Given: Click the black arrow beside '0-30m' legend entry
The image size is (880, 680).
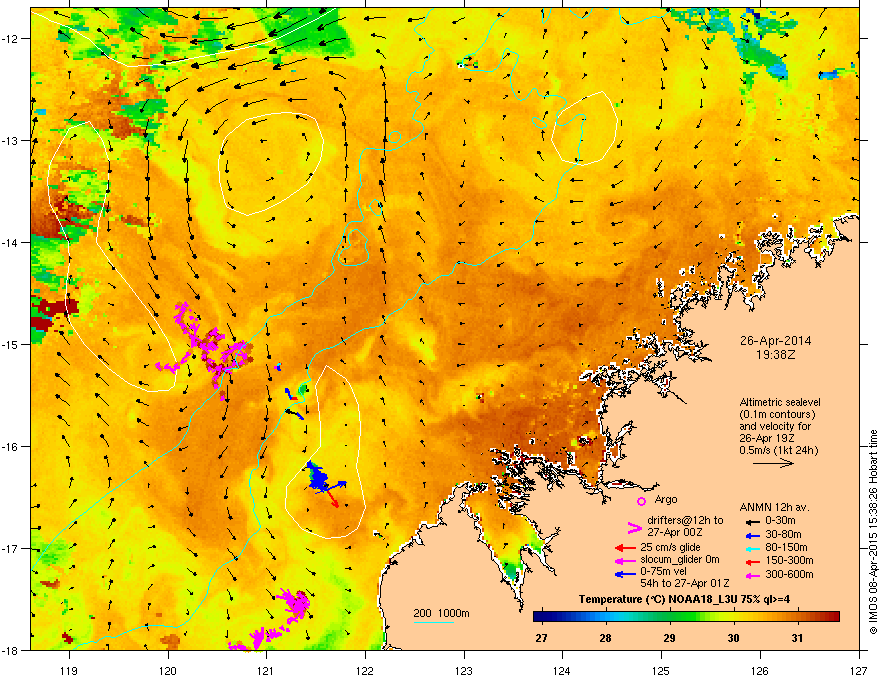Looking at the screenshot, I should [x=751, y=522].
